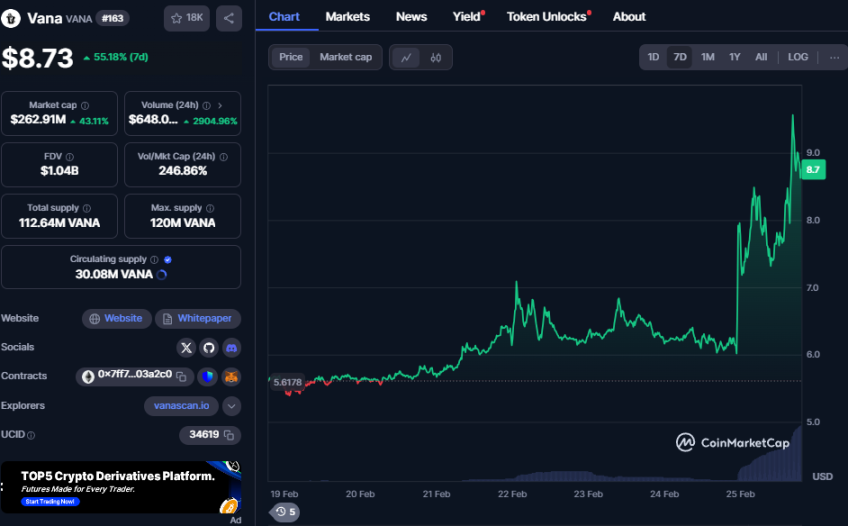
Task: Switch chart to line view
Action: pyautogui.click(x=406, y=57)
